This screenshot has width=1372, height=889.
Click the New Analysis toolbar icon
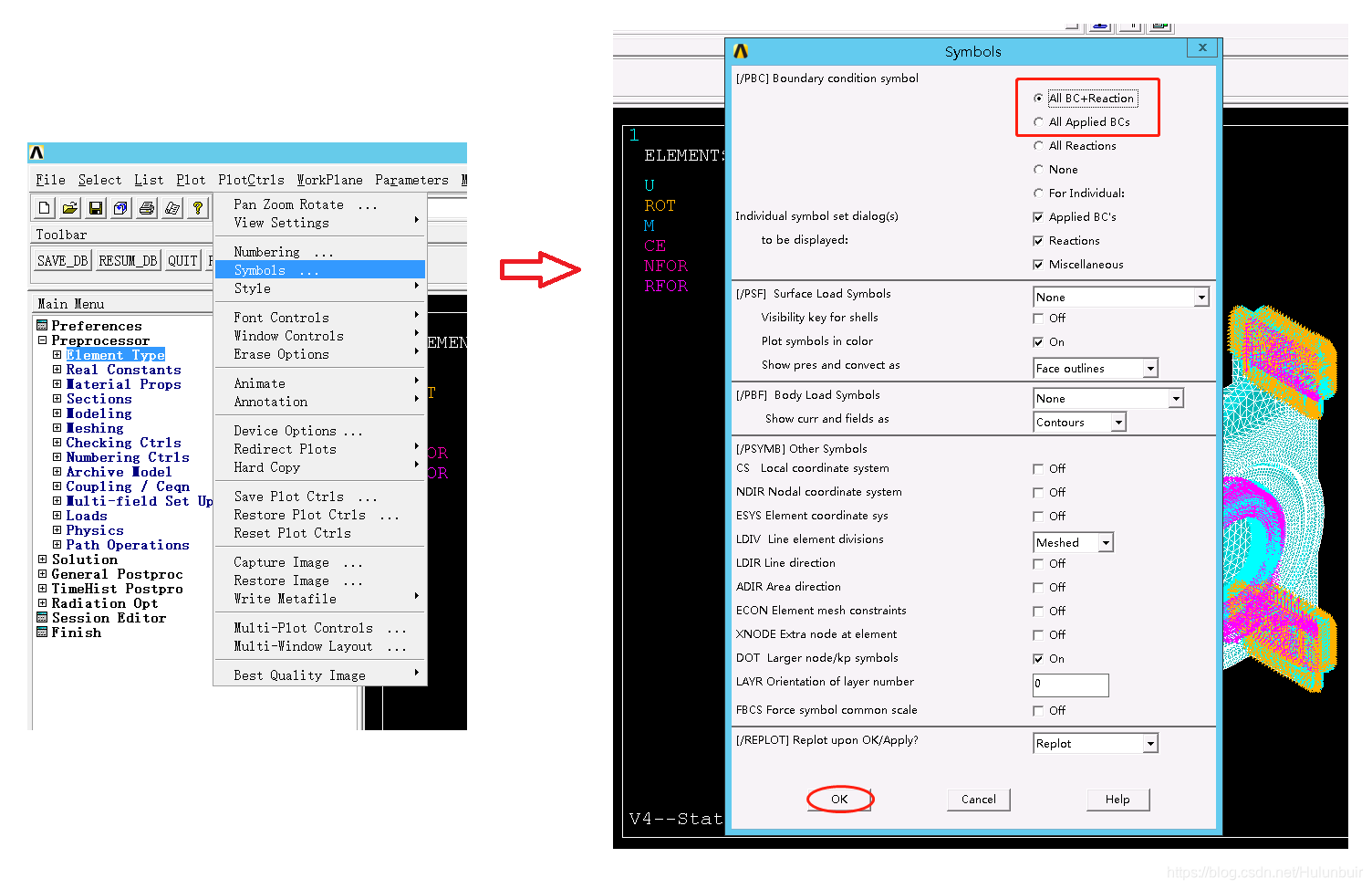pos(44,208)
